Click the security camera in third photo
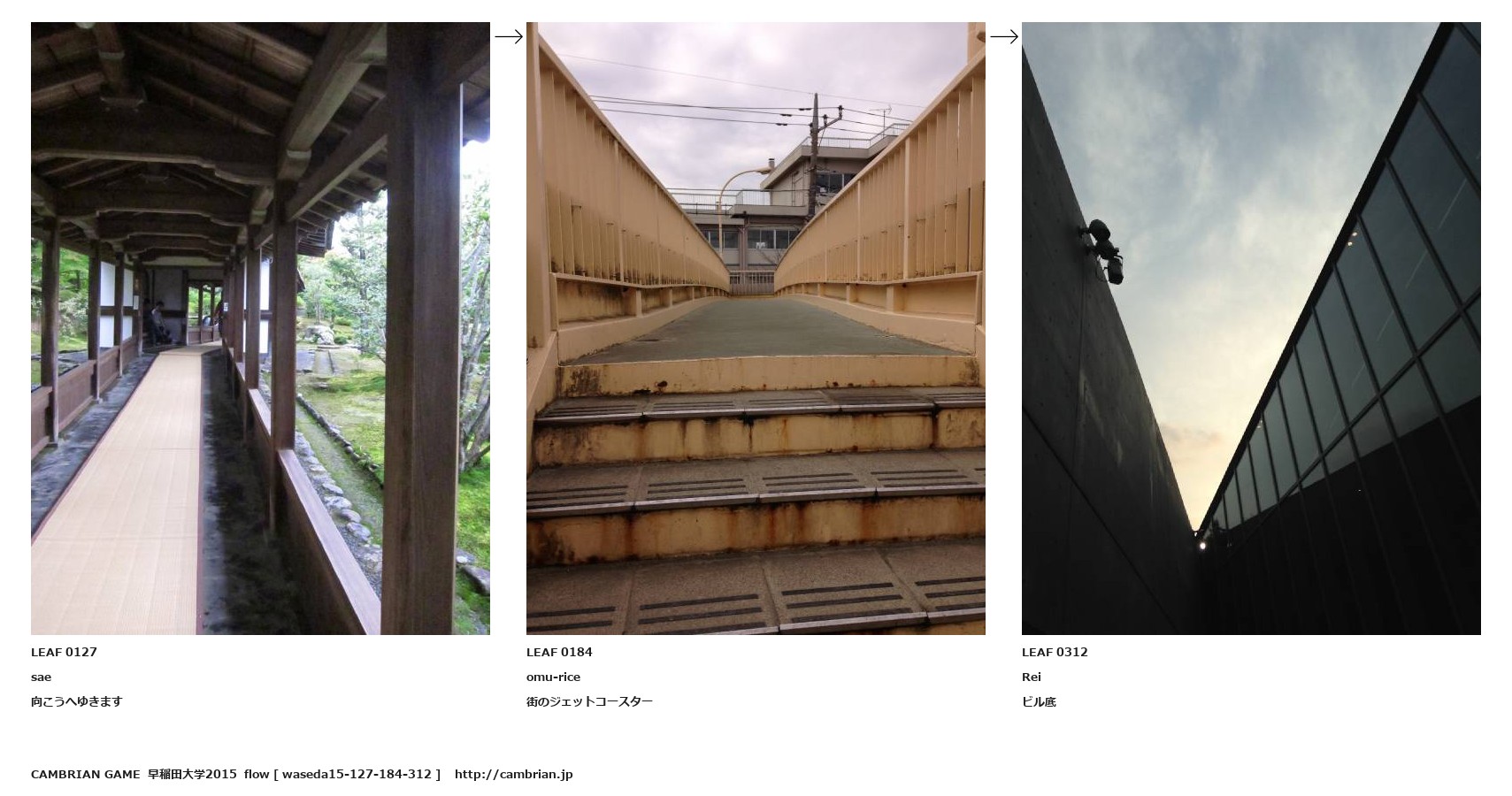This screenshot has height=796, width=1512. pyautogui.click(x=1103, y=250)
